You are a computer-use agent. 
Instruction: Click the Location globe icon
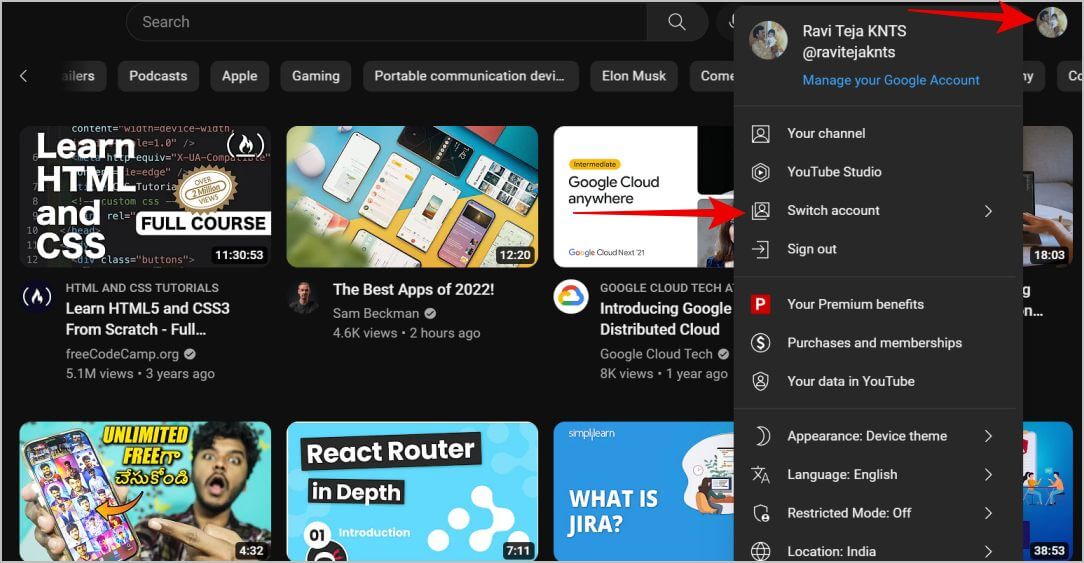760,552
